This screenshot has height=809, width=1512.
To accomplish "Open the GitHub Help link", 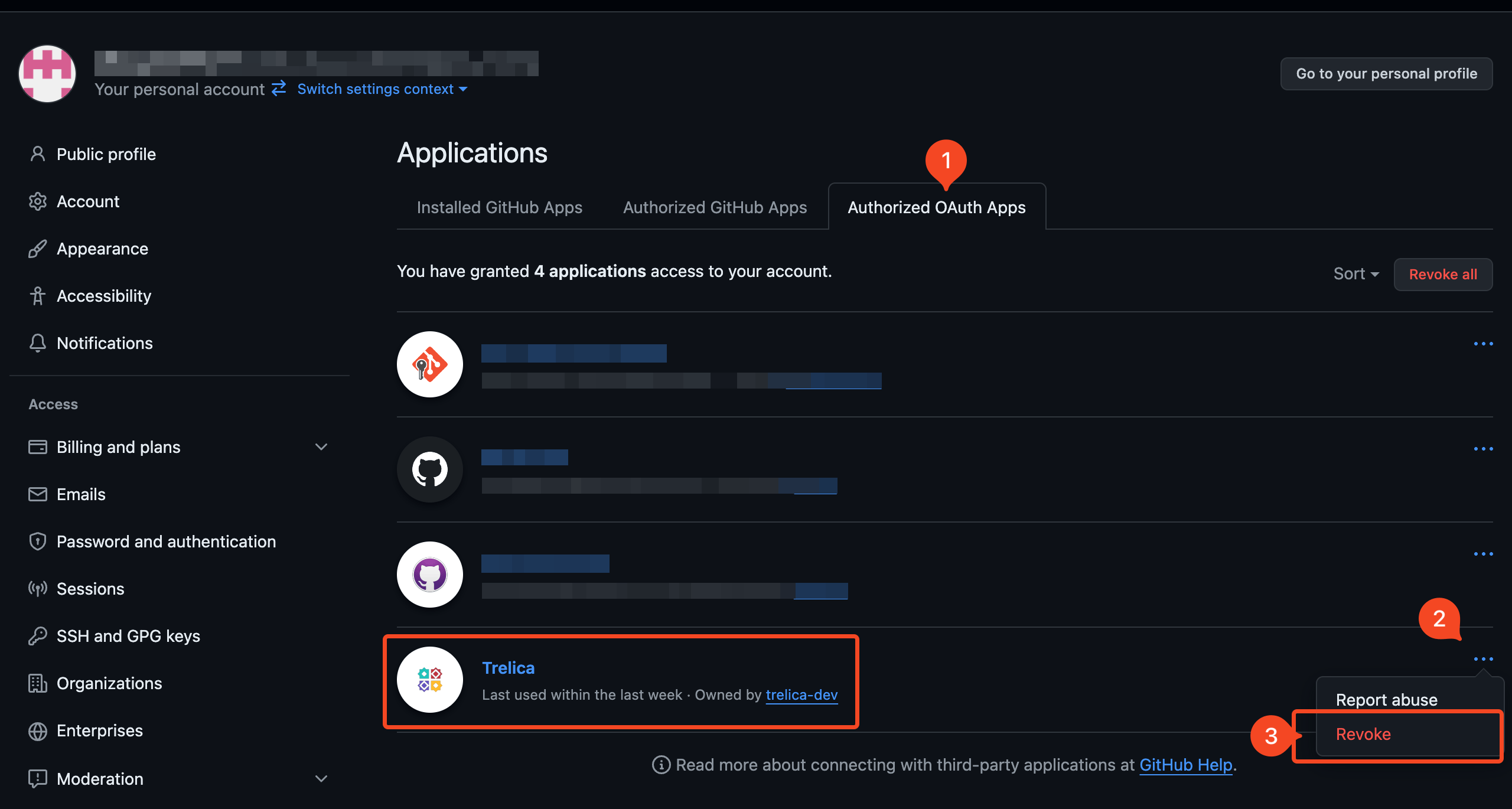I will (x=1185, y=765).
